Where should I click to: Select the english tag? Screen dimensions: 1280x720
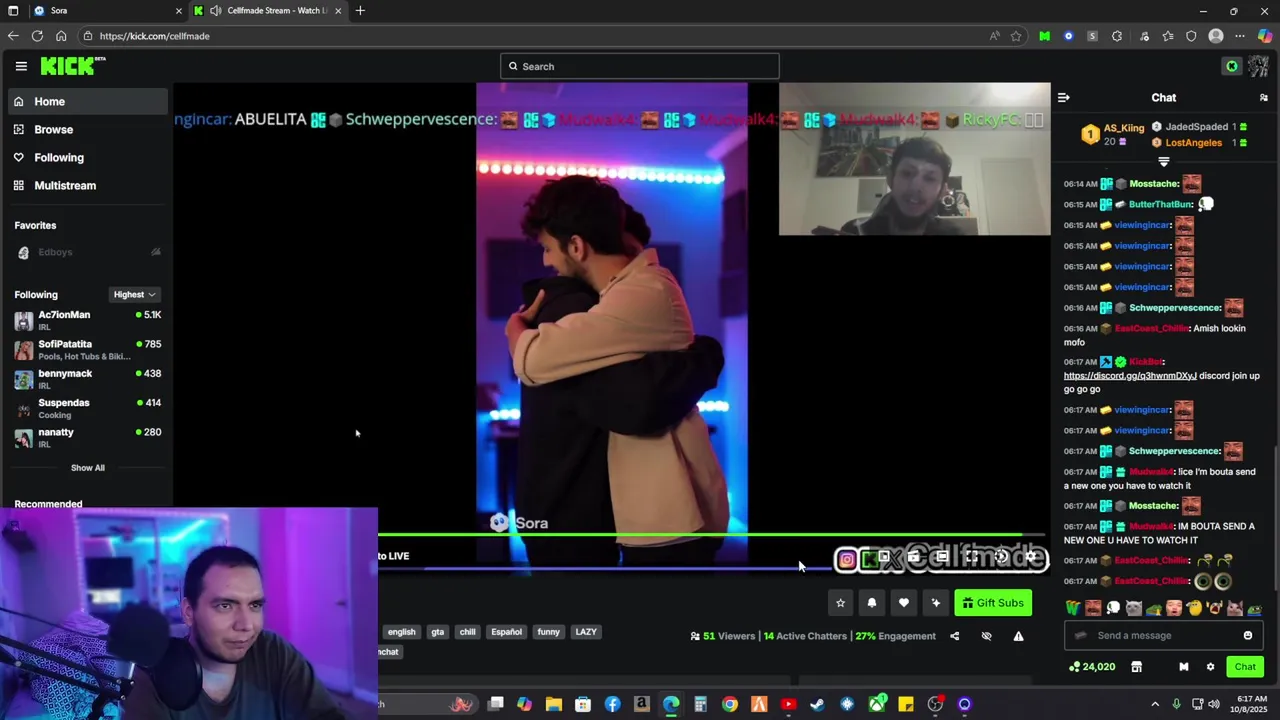tap(401, 632)
